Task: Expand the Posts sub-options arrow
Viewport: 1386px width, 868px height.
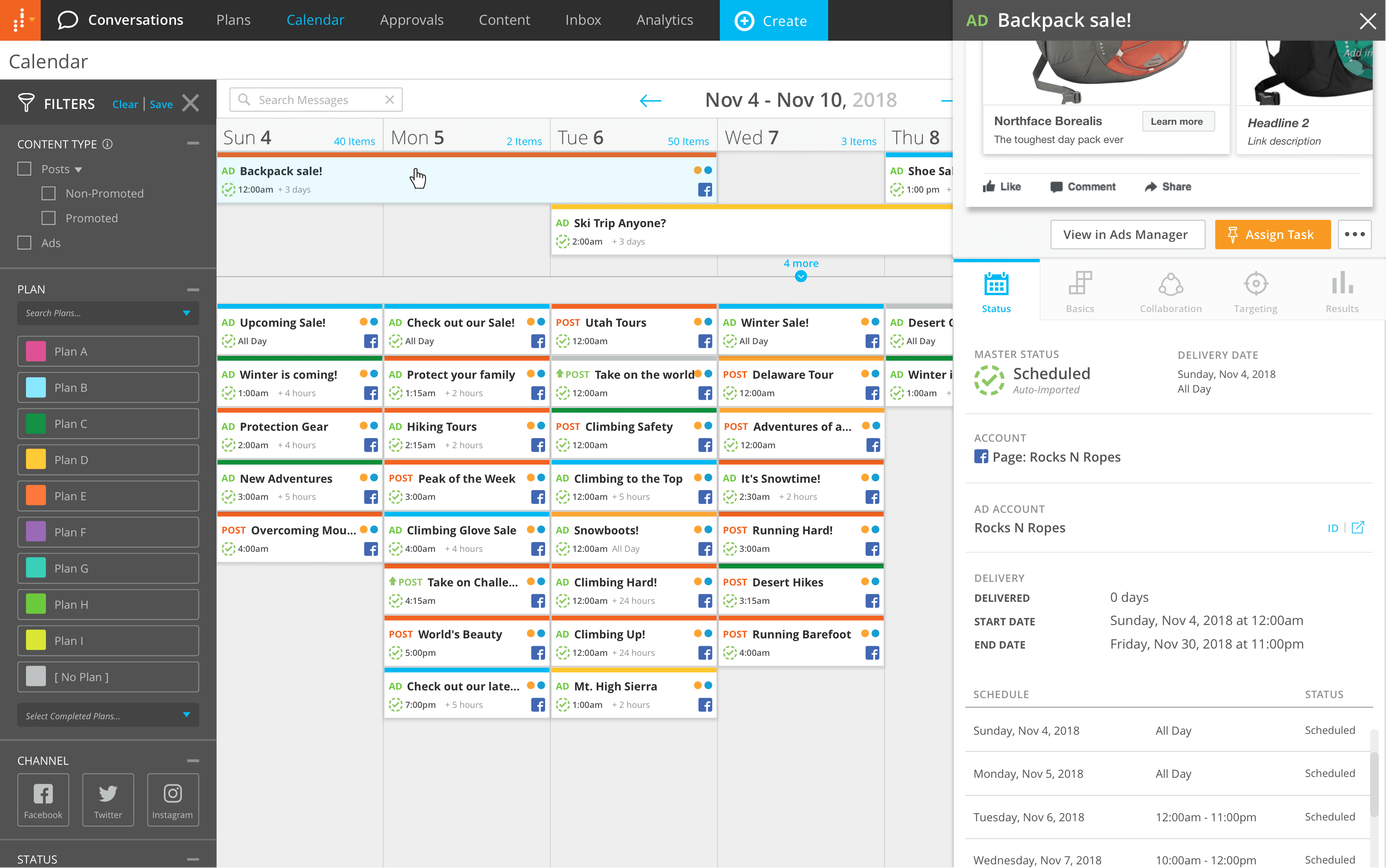Action: click(79, 170)
